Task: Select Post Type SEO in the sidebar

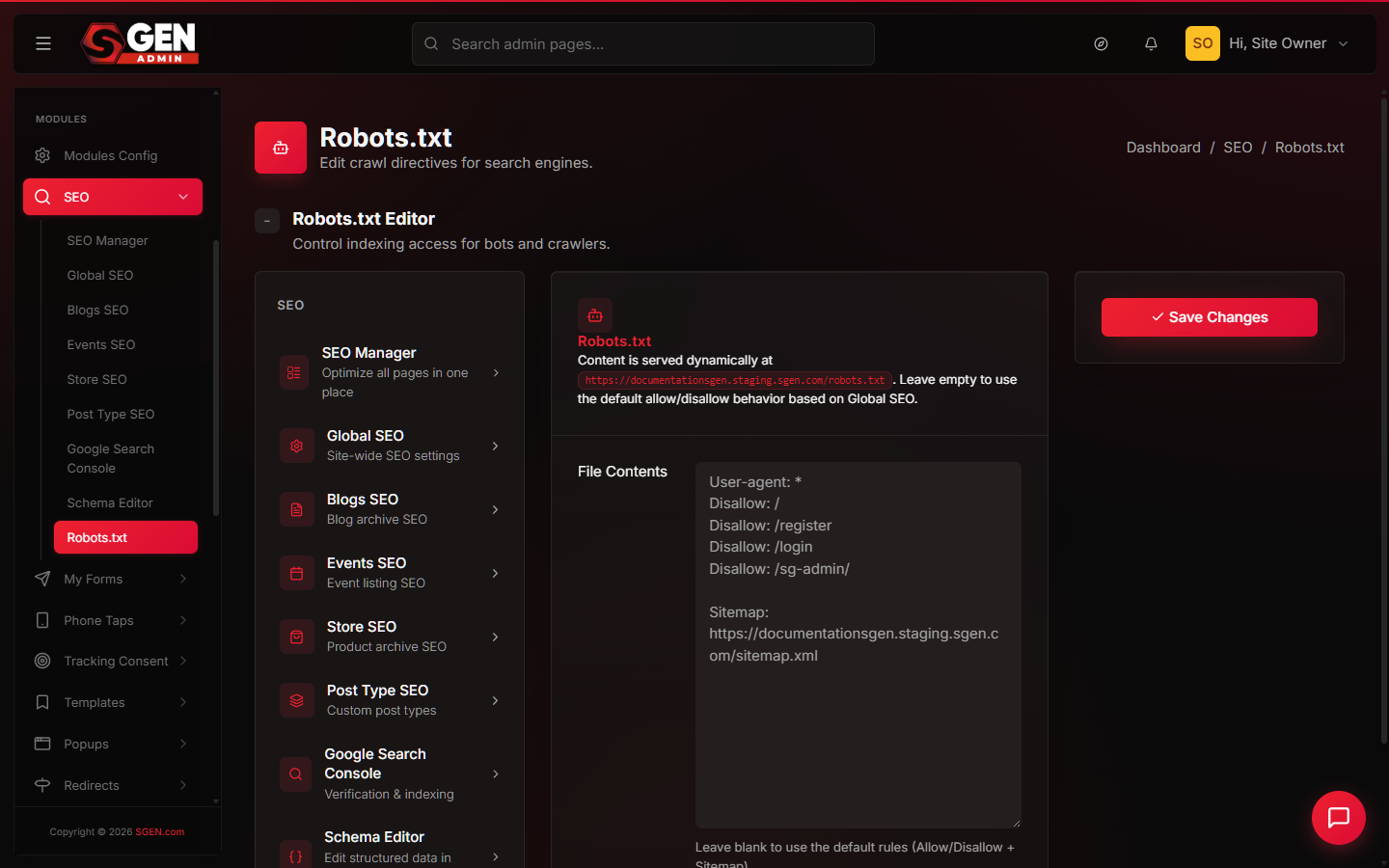Action: point(111,414)
